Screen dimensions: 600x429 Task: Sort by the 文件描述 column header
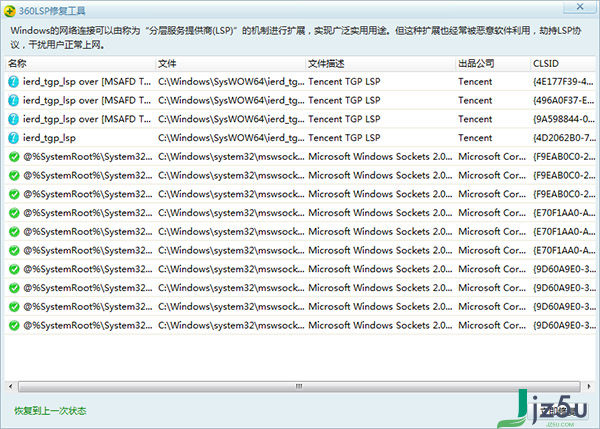tap(381, 64)
